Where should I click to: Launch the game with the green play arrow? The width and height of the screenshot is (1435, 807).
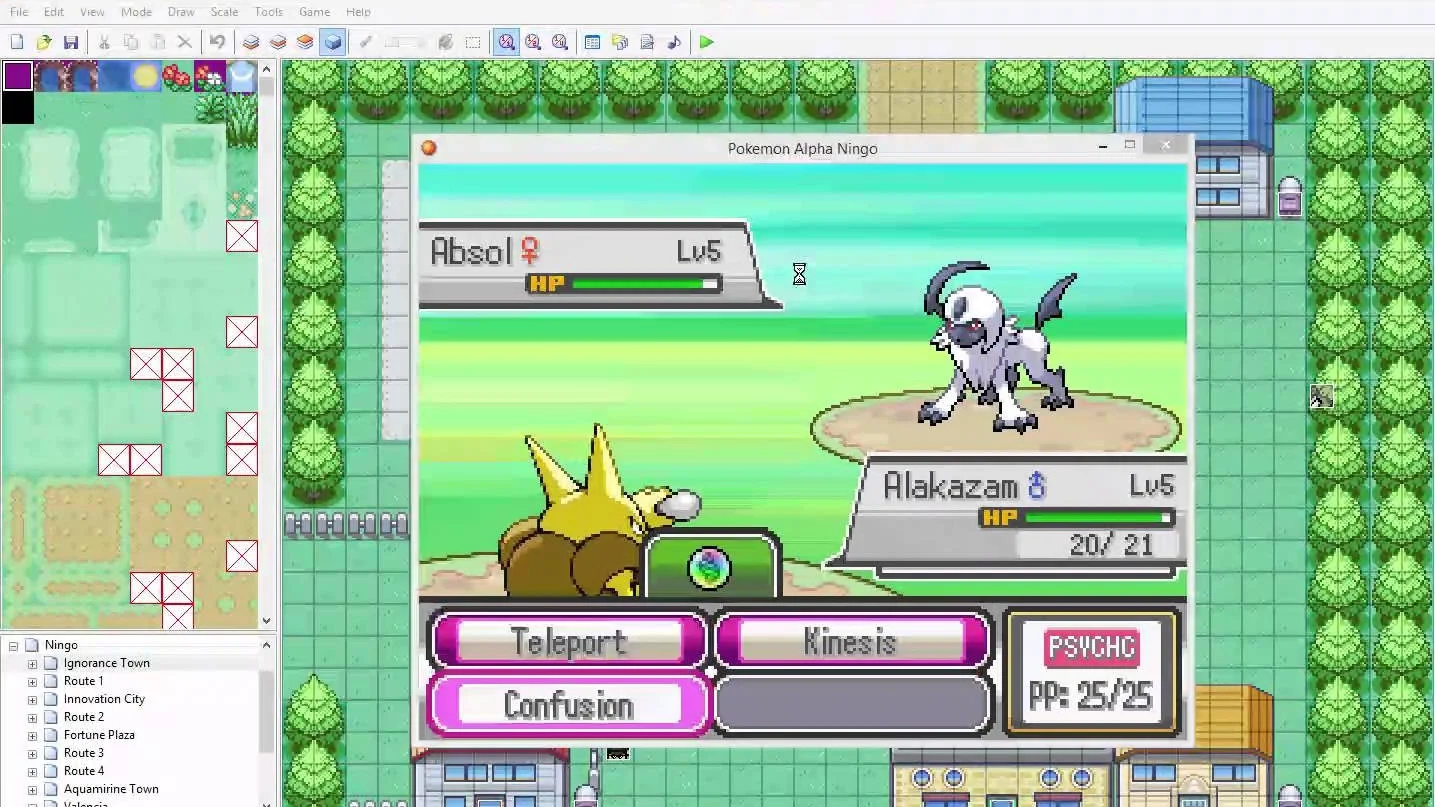click(706, 41)
